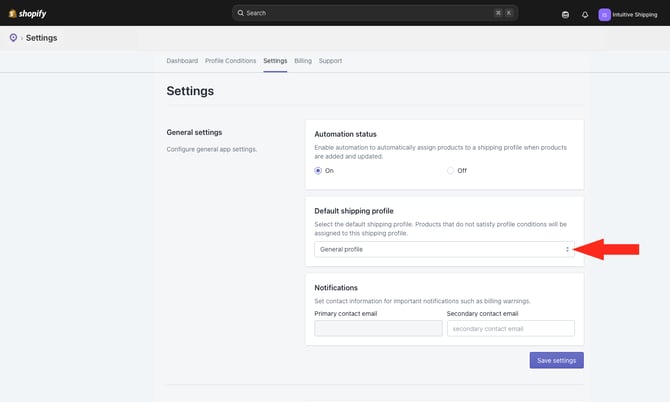The height and width of the screenshot is (402, 670).
Task: Click the Secondary contact email field
Action: pyautogui.click(x=511, y=329)
